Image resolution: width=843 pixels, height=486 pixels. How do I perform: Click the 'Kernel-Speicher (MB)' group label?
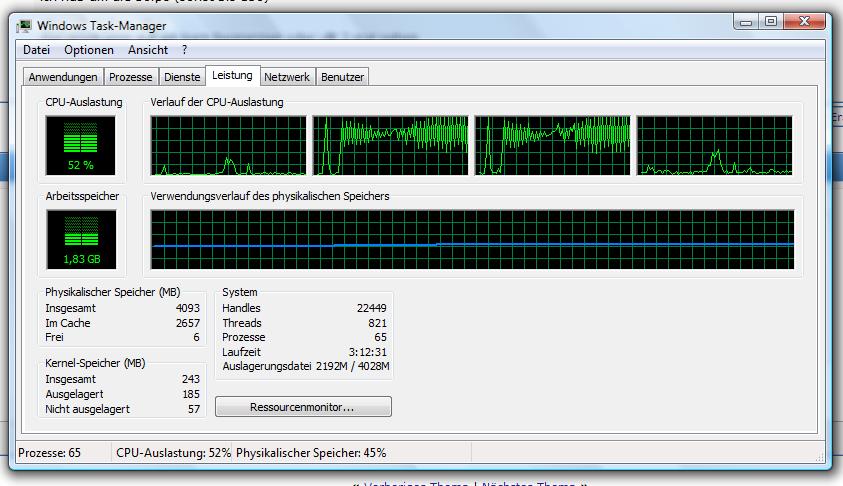(x=95, y=363)
